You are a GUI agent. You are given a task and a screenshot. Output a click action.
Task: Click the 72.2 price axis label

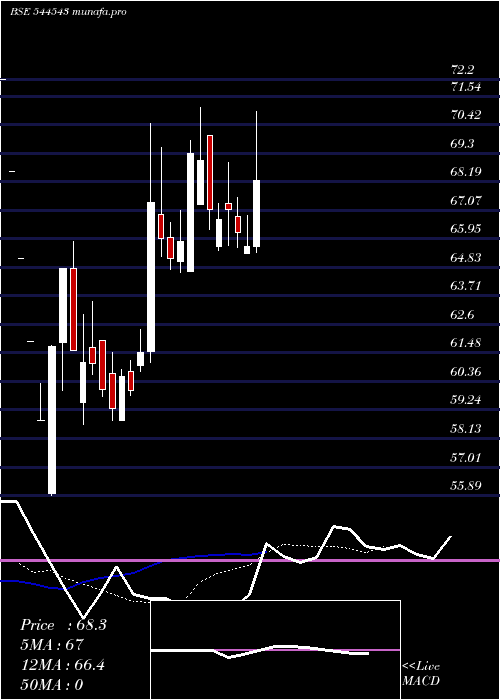click(x=462, y=70)
